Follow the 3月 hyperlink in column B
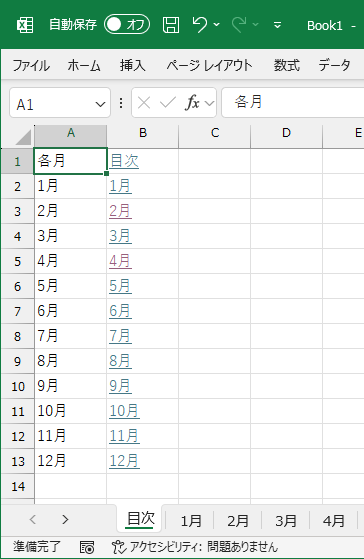 click(x=120, y=236)
